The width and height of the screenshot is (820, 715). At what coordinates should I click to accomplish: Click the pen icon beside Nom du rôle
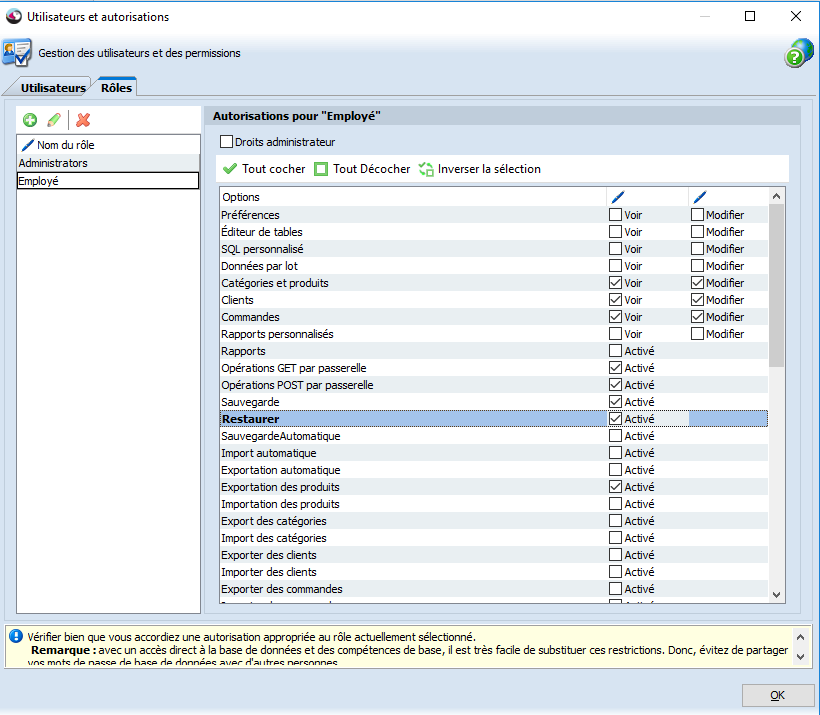[x=28, y=145]
